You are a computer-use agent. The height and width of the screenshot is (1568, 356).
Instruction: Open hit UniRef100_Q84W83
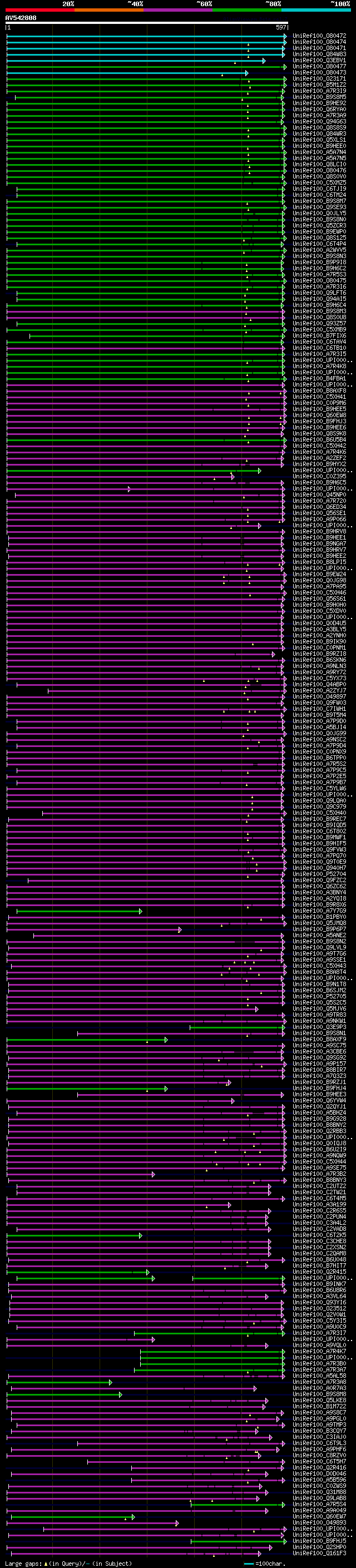pyautogui.click(x=319, y=54)
